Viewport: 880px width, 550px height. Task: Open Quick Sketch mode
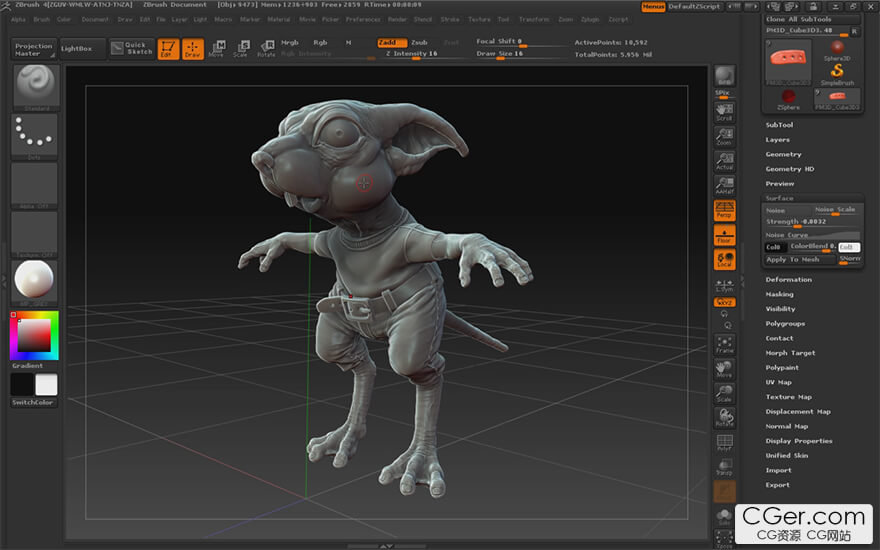(132, 48)
